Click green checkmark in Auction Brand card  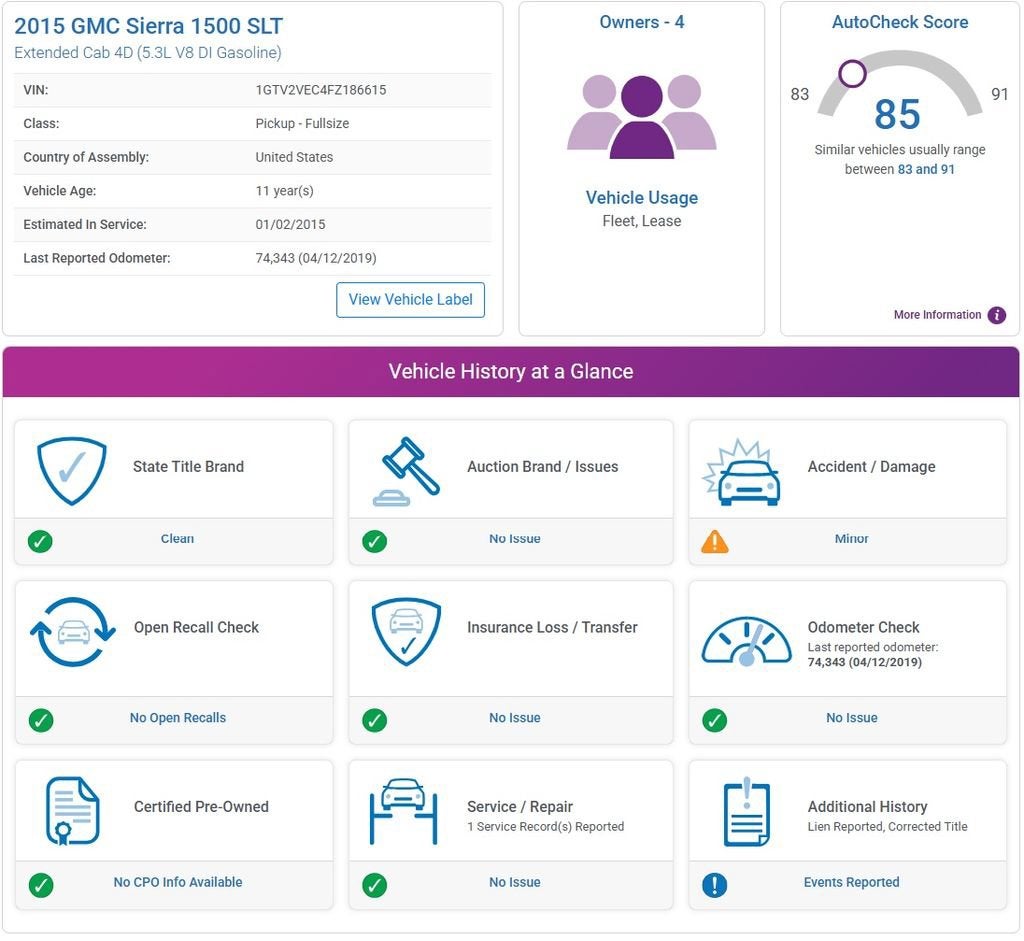(375, 541)
